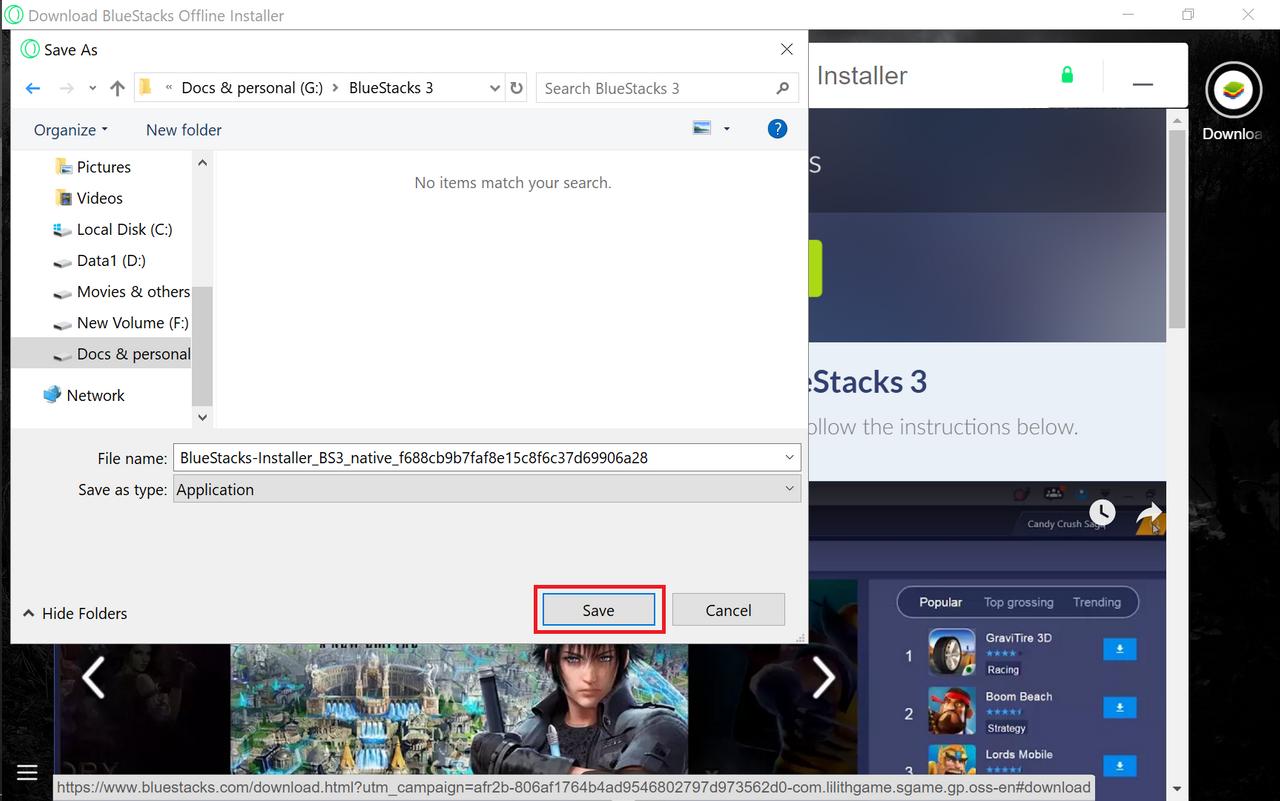Click the New folder button

click(x=183, y=129)
